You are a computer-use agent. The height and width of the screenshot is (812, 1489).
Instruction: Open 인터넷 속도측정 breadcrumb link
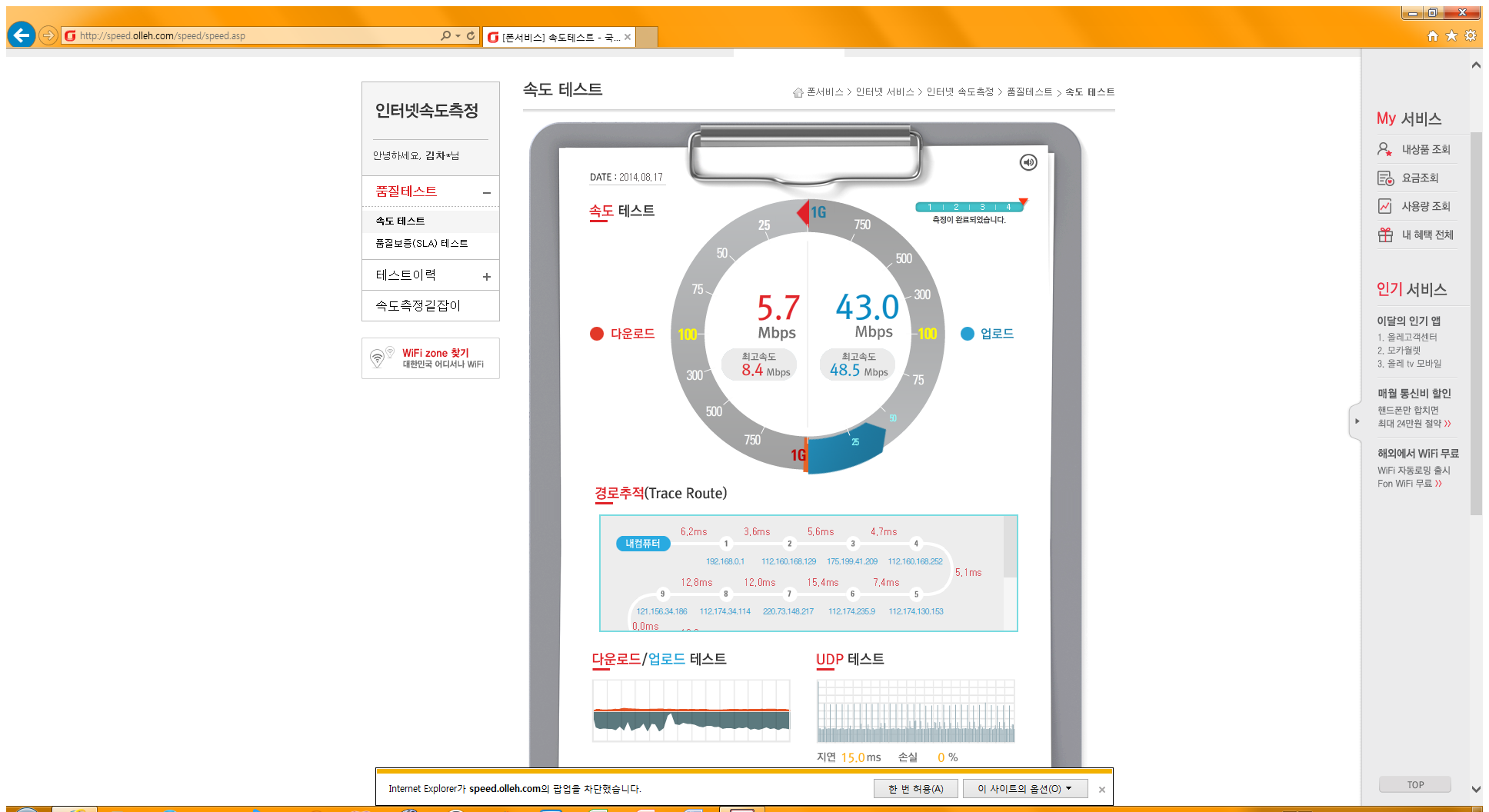coord(960,92)
